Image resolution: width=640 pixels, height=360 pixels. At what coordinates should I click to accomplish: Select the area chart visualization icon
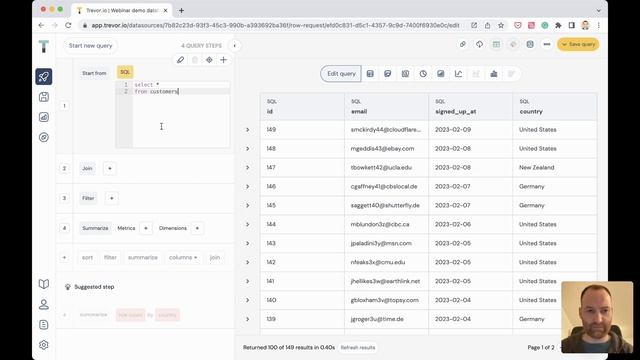click(x=440, y=74)
